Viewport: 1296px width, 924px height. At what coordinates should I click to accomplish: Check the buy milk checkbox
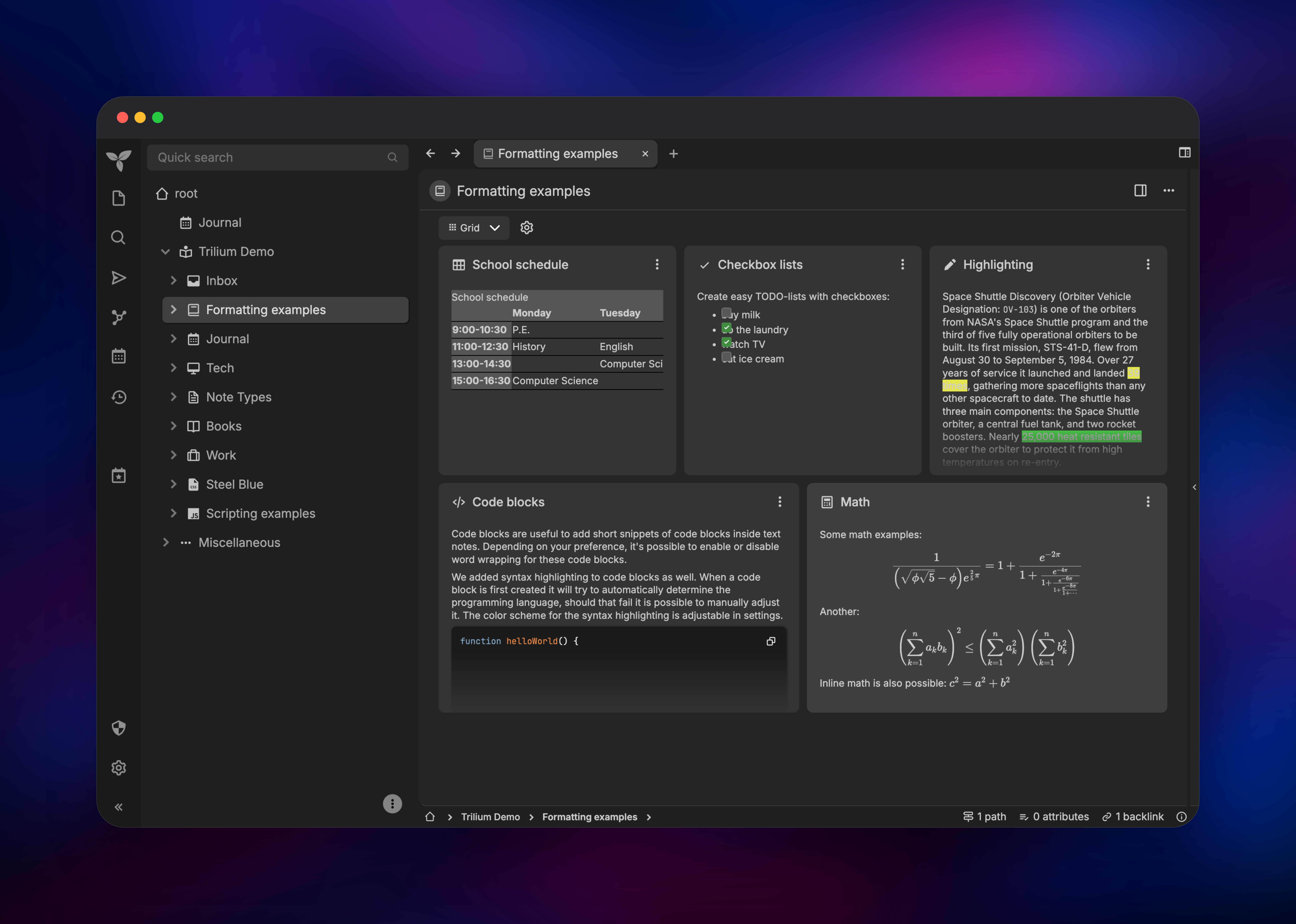click(726, 313)
